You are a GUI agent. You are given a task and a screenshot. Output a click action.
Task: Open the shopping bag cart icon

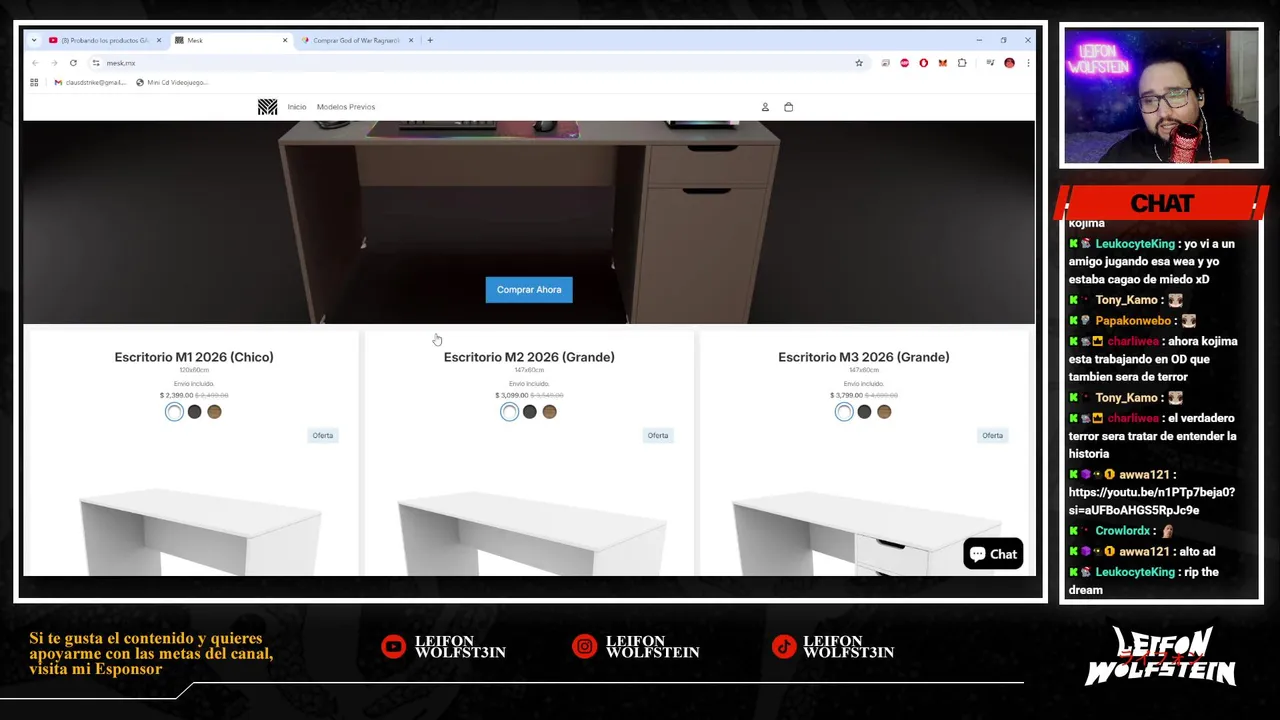click(788, 107)
